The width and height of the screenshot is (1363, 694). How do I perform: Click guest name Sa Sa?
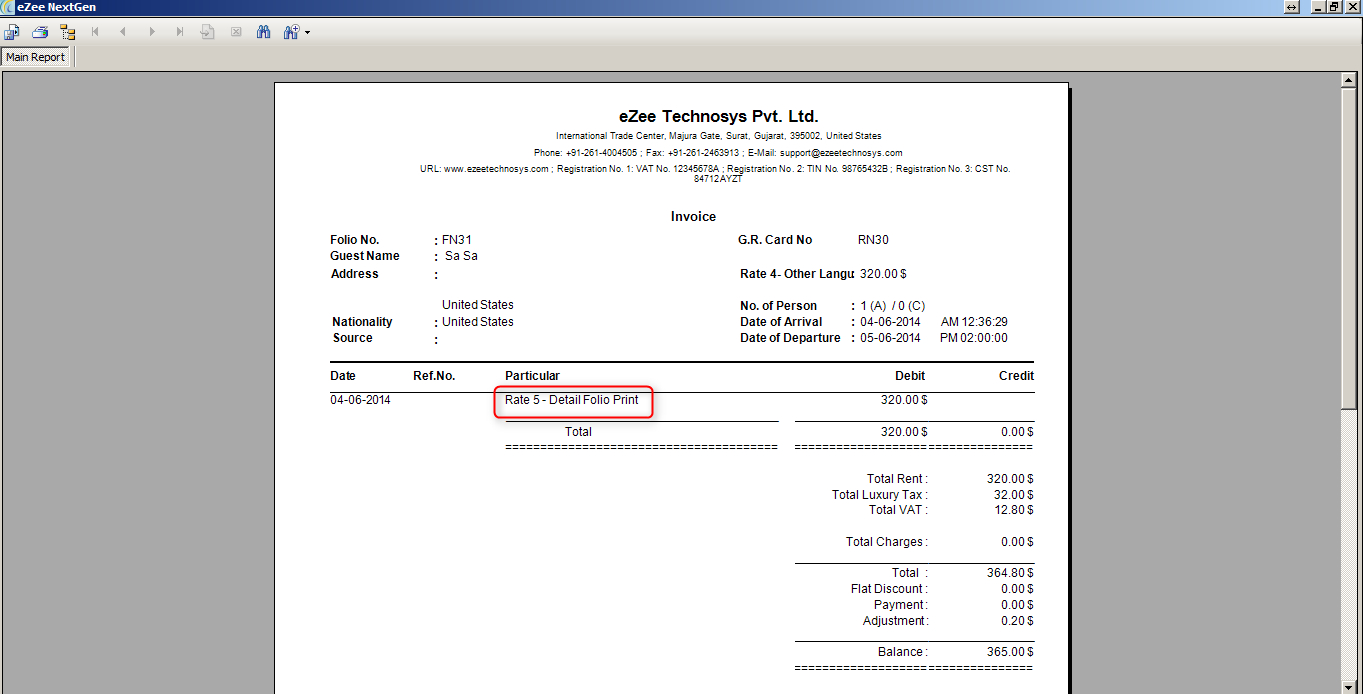tap(461, 256)
